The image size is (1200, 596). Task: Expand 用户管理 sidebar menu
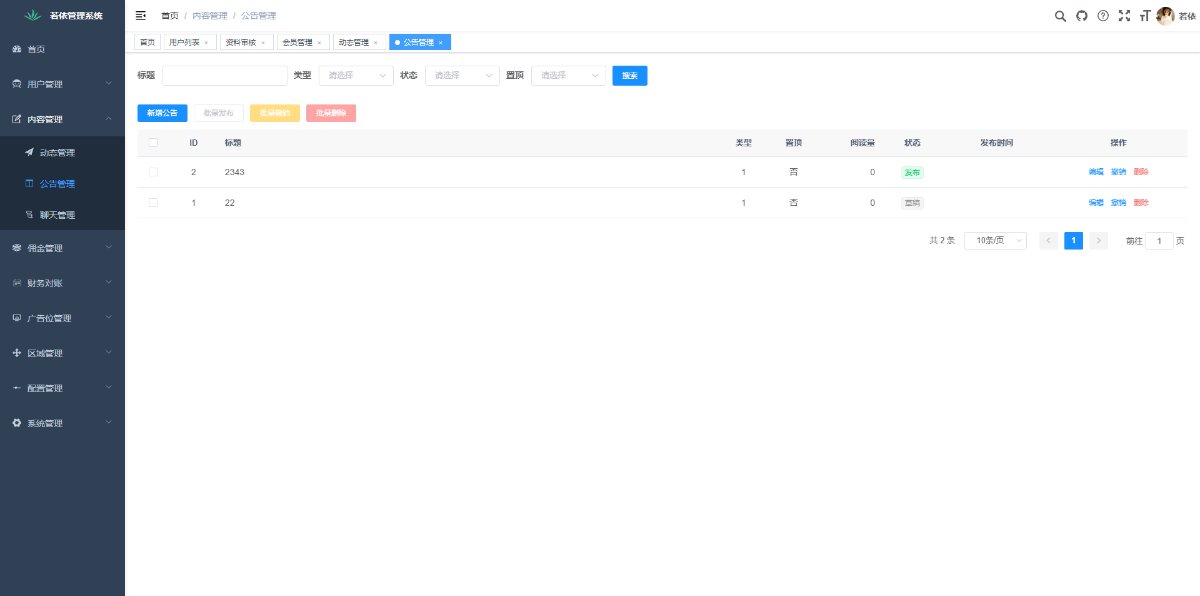(x=62, y=84)
